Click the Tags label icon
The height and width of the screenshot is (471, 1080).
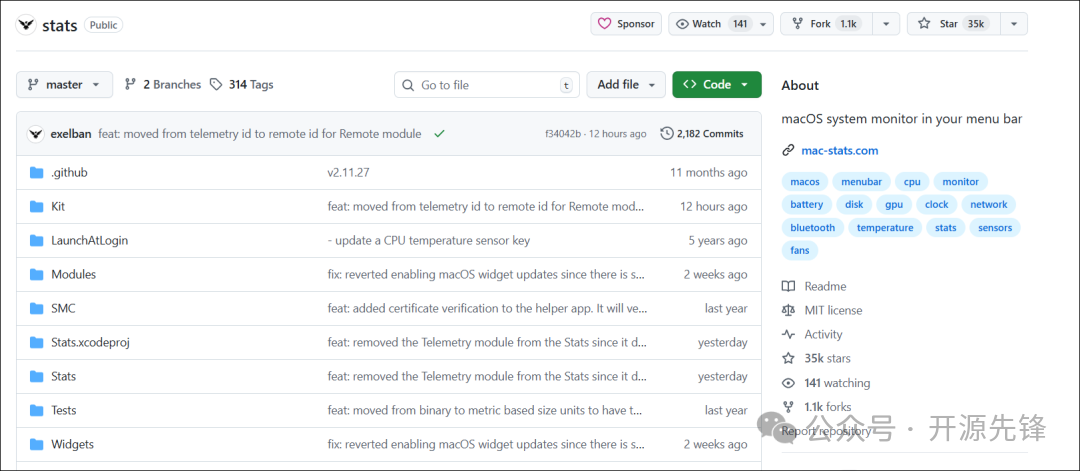point(216,85)
